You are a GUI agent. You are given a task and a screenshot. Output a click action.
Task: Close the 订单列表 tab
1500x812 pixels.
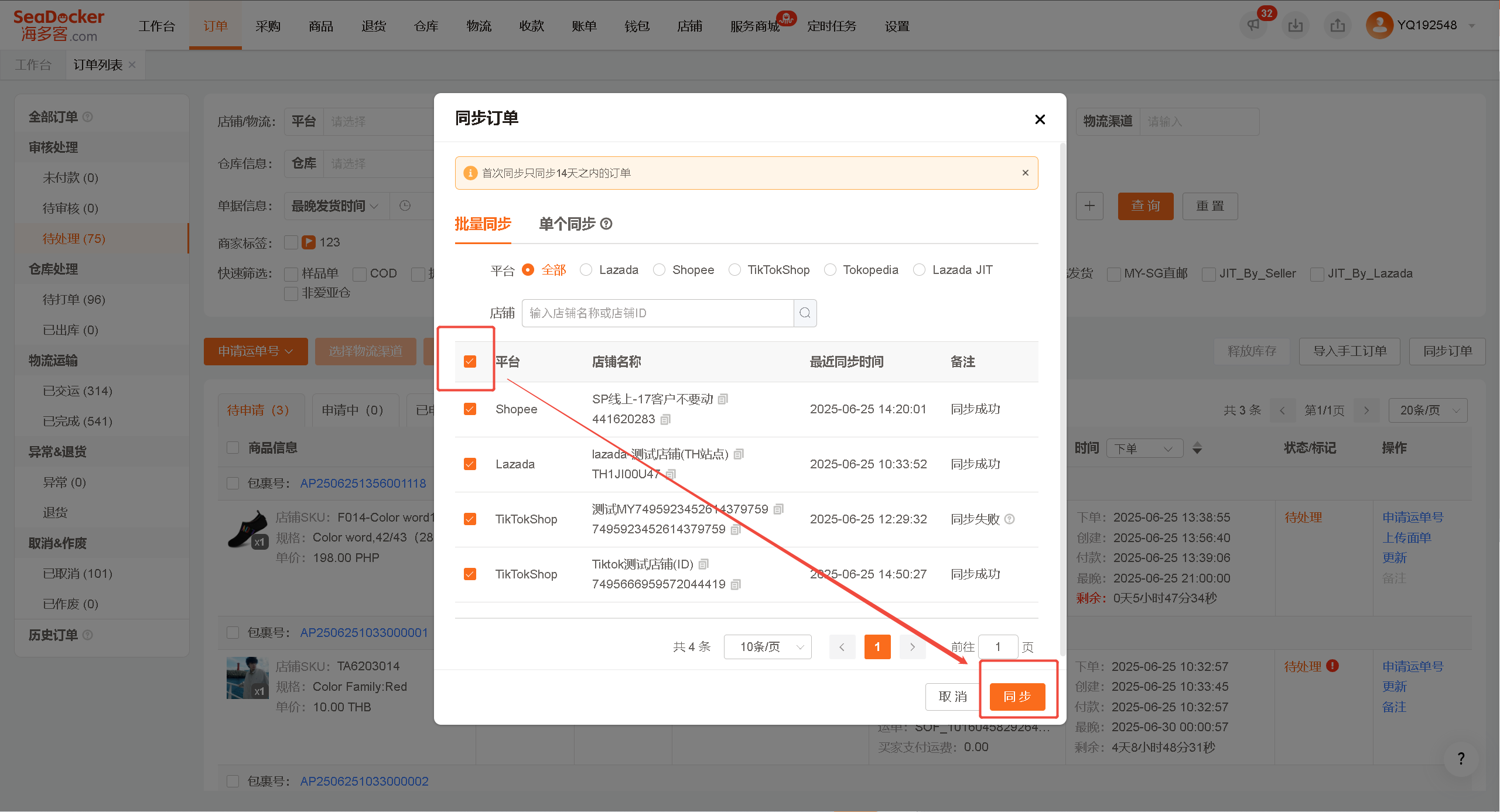(x=132, y=65)
